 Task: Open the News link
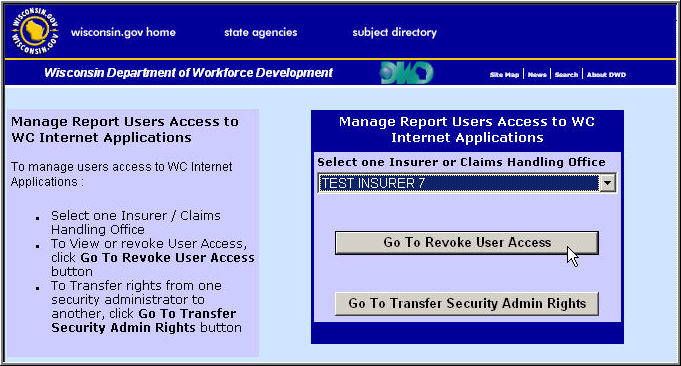pos(537,75)
